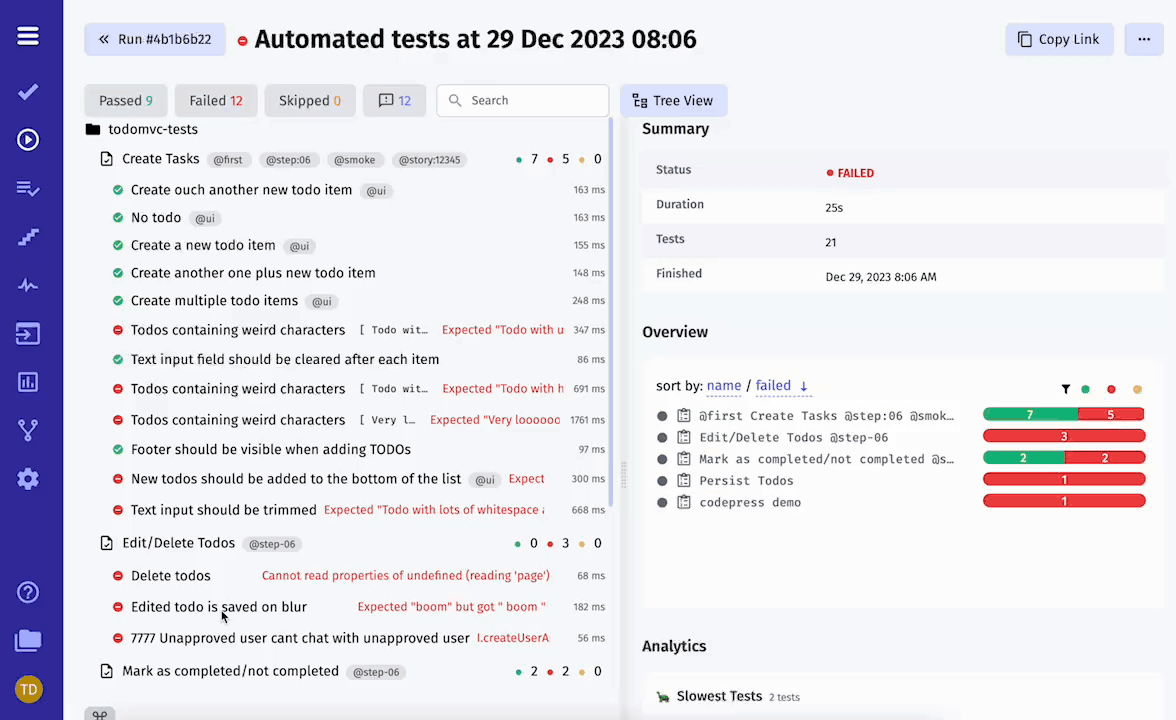Click the yellow skipped filter dot in Overview
1176x720 pixels.
click(1137, 389)
